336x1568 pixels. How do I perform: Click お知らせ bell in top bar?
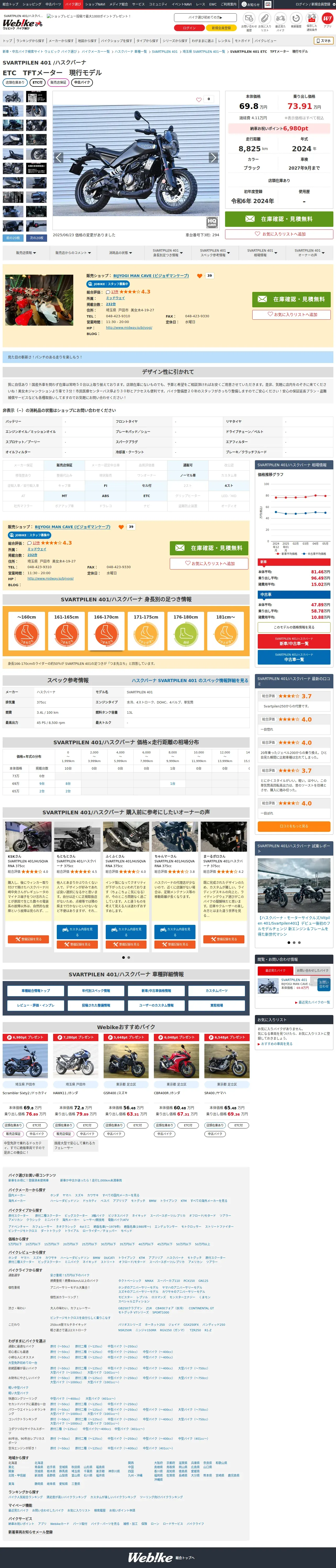coord(251,4)
